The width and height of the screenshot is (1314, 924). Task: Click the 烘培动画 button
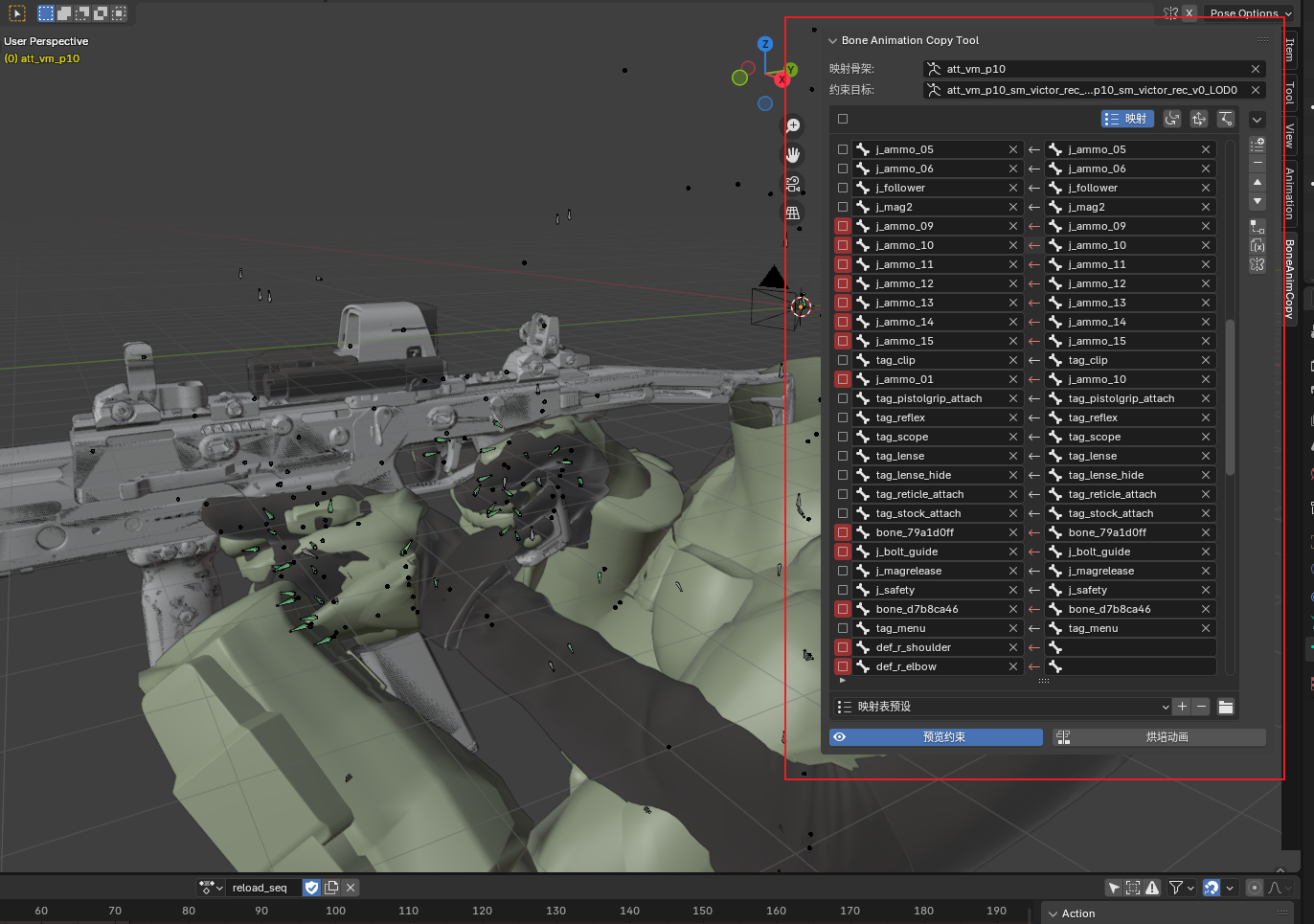pos(1160,737)
